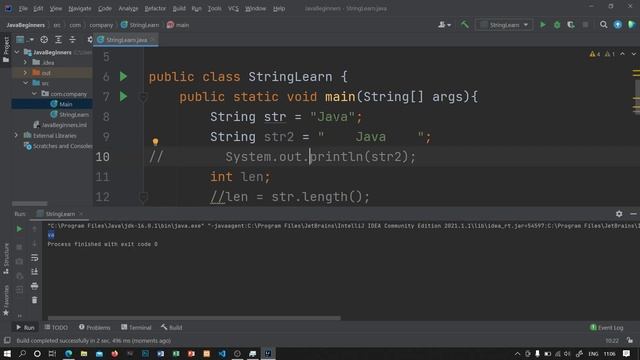This screenshot has width=640, height=360.
Task: Collapse the src folder node
Action: coord(25,83)
